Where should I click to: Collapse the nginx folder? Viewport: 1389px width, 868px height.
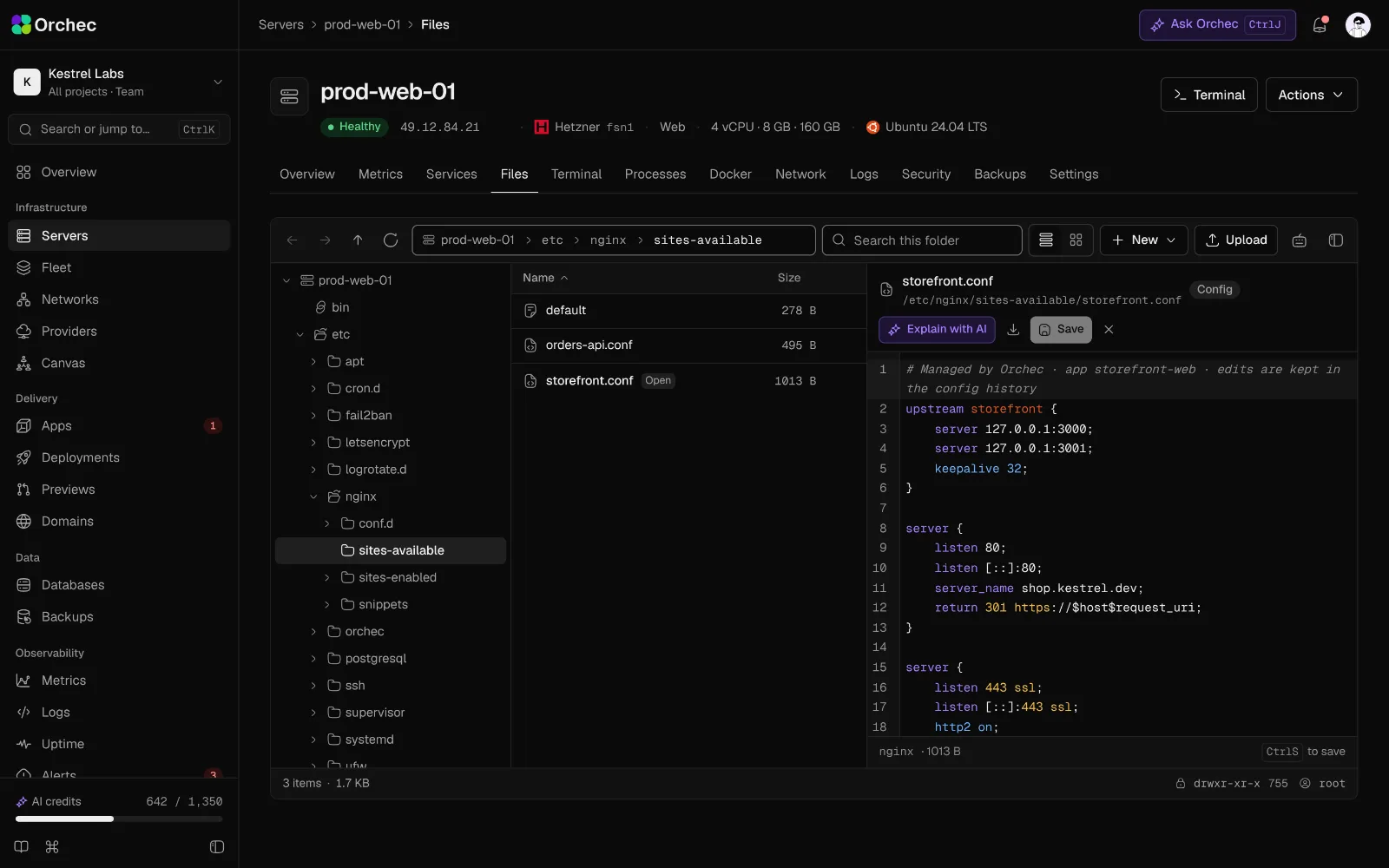coord(313,496)
